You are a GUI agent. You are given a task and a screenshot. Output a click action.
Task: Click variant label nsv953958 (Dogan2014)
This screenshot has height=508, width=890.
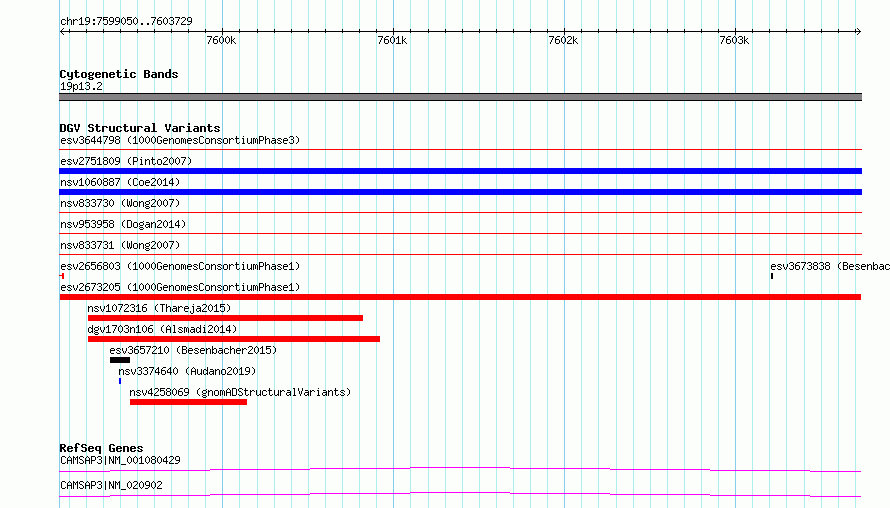(123, 224)
